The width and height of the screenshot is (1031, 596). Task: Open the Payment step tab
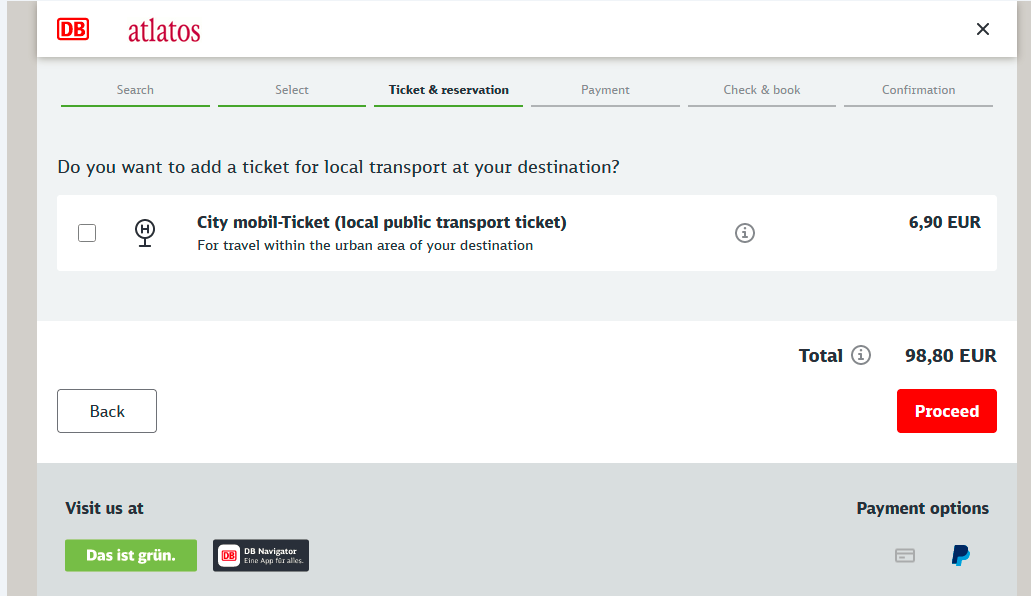tap(605, 90)
